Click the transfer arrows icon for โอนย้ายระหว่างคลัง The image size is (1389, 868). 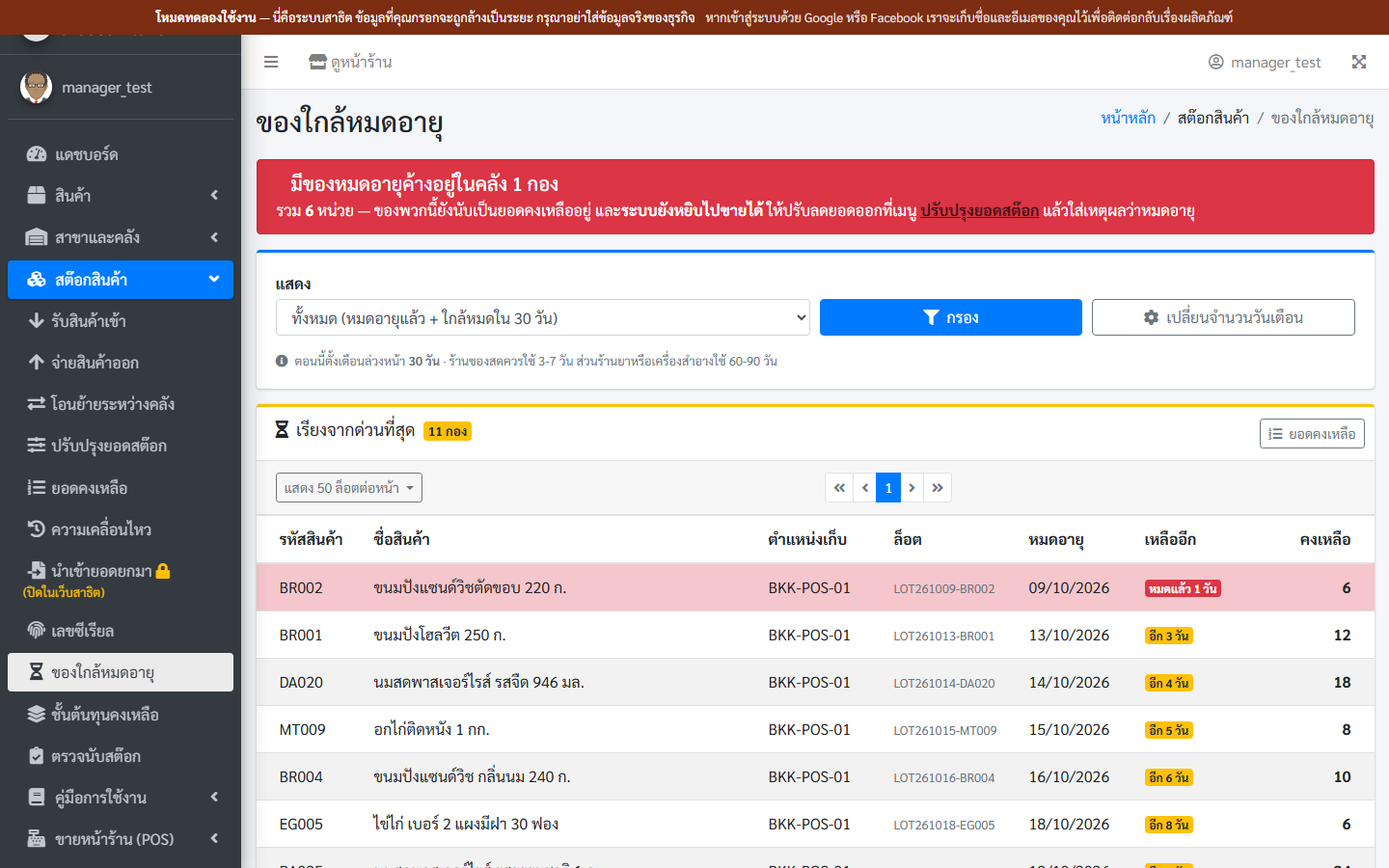point(37,403)
